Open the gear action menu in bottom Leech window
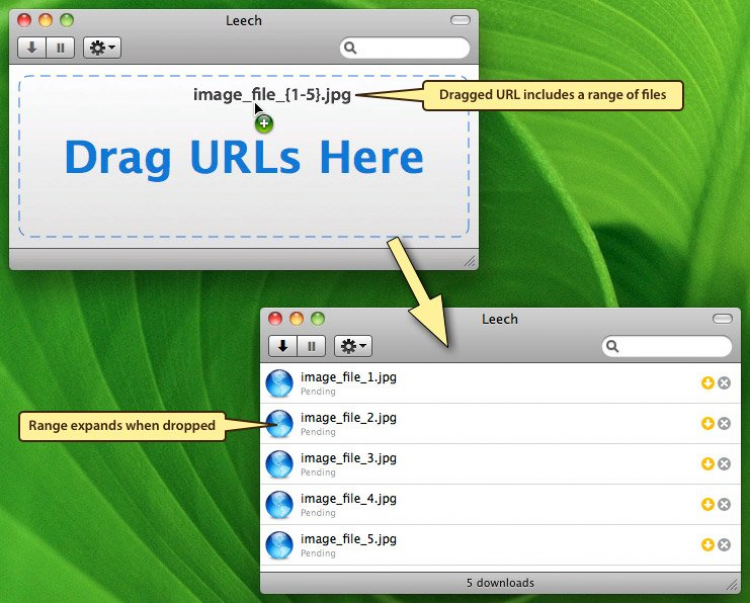Viewport: 750px width, 603px height. 353,346
